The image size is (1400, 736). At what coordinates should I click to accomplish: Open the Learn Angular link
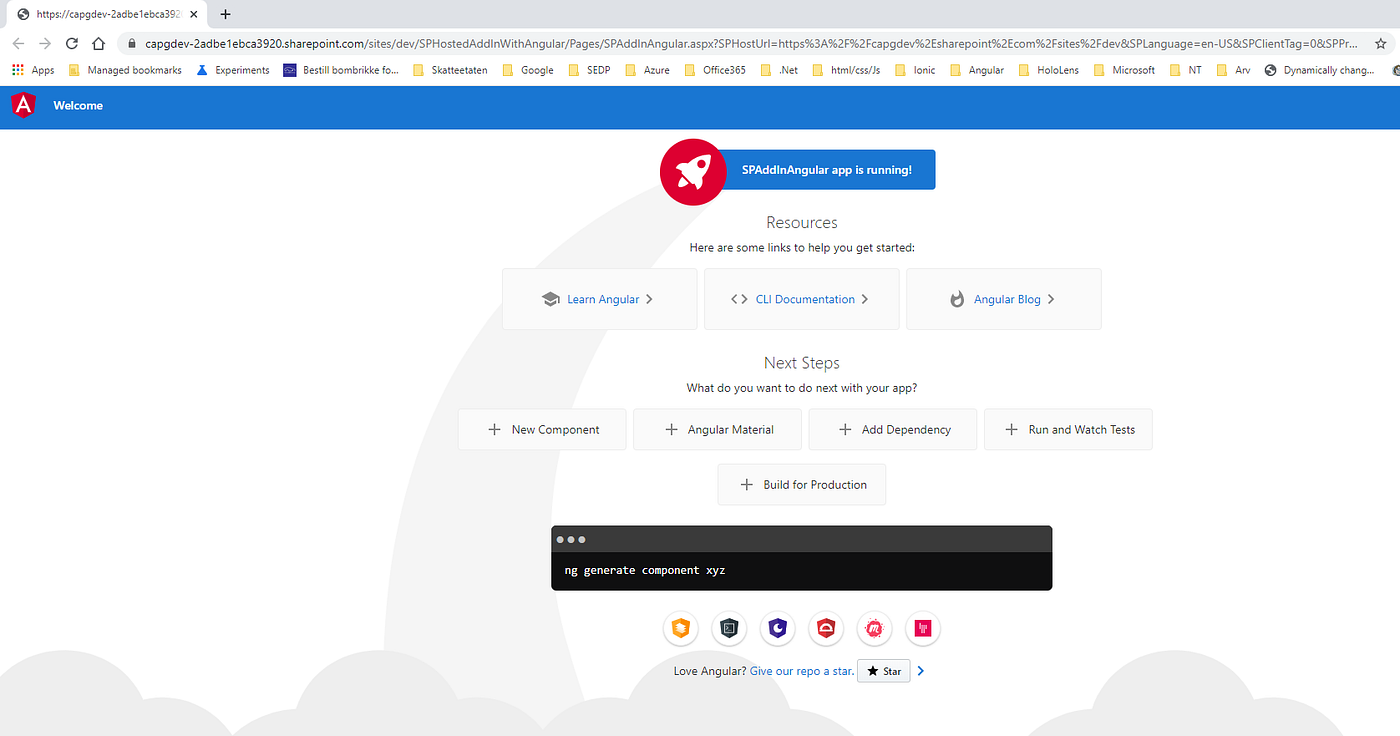click(603, 299)
